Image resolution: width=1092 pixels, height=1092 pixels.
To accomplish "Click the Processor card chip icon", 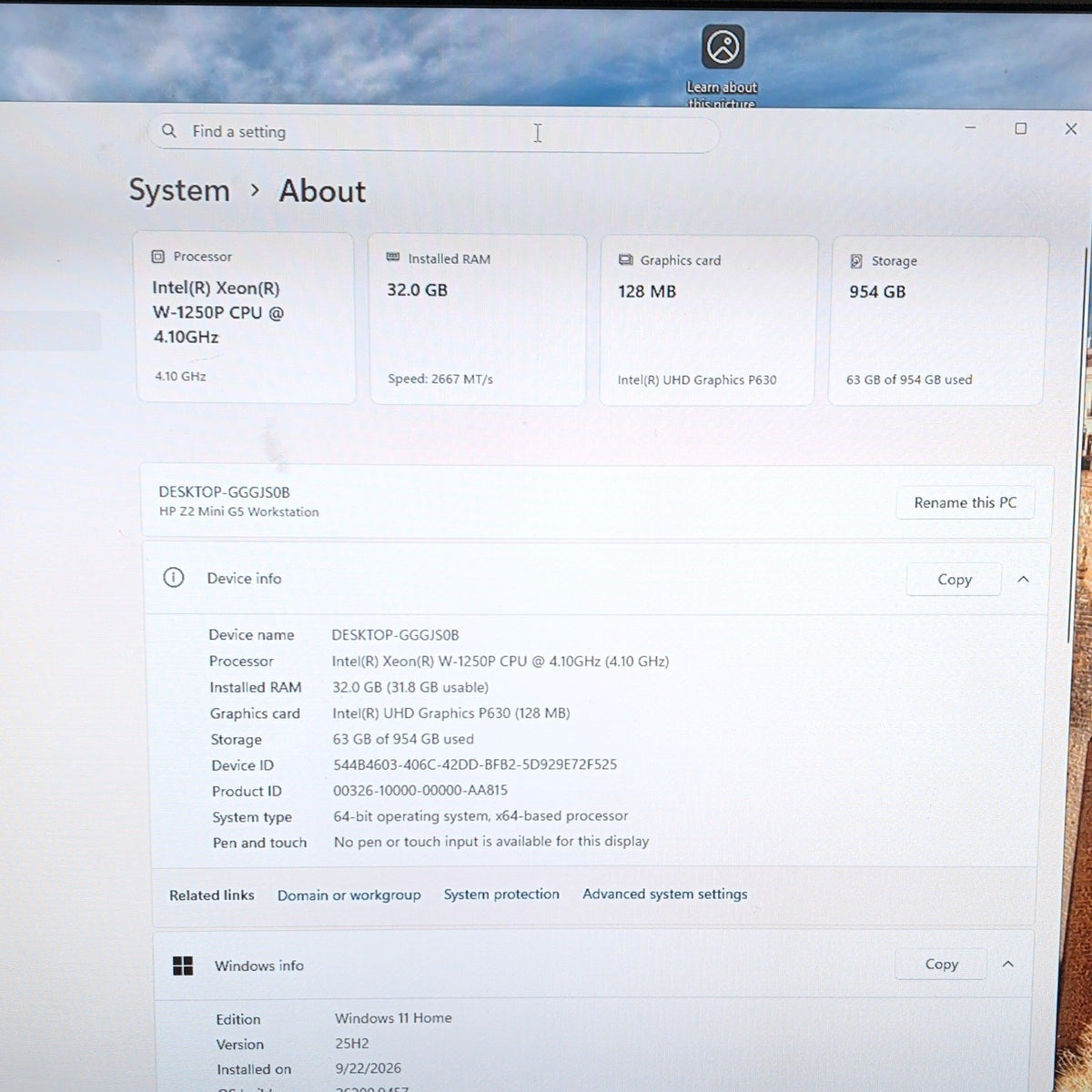I will point(157,257).
